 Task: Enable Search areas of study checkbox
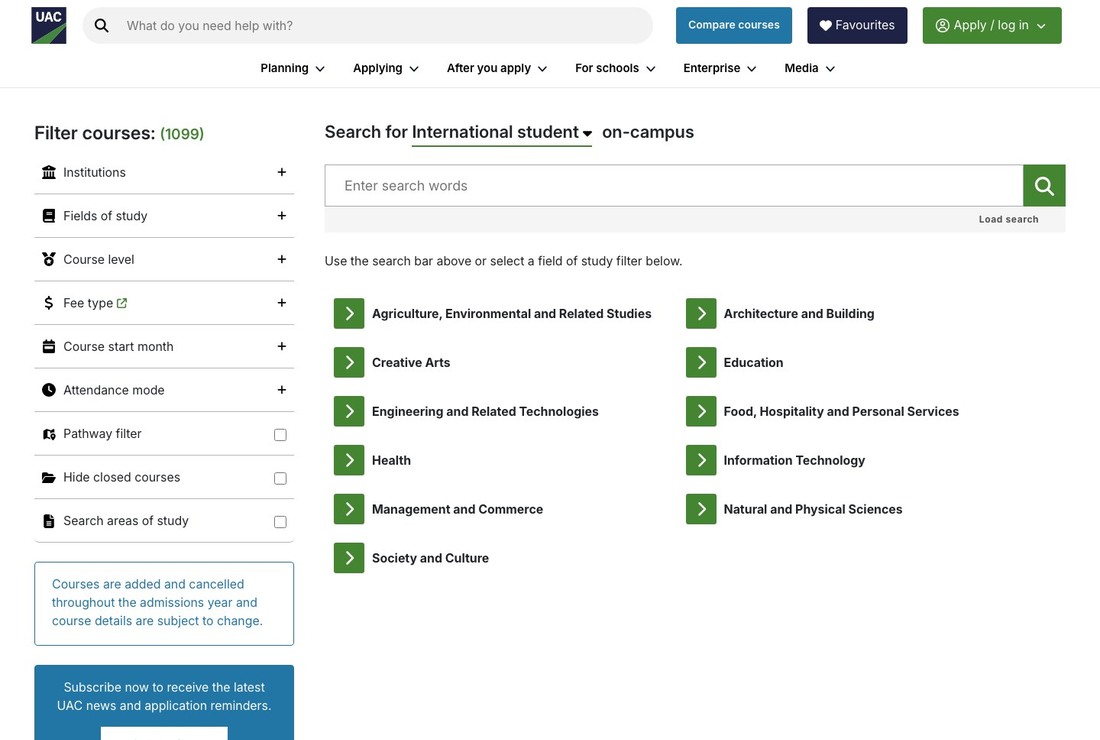tap(281, 522)
